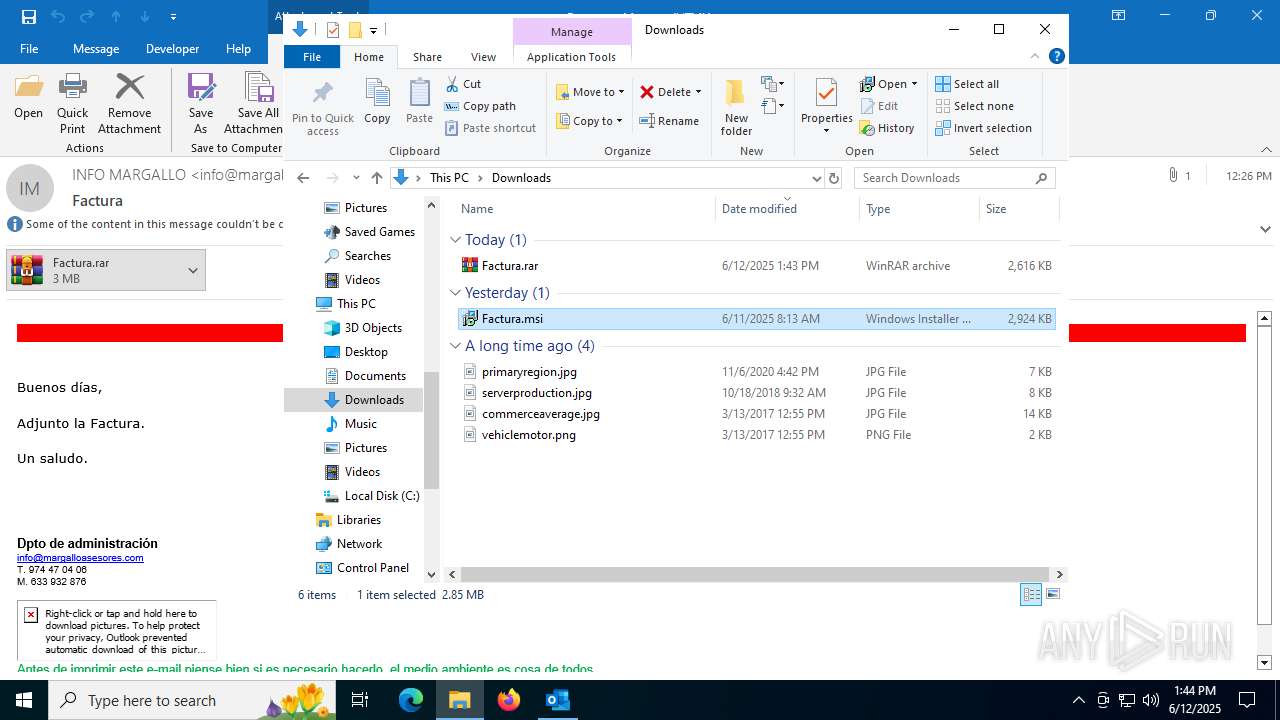
Task: Click the horizontal scrollbar of file list
Action: pos(755,575)
